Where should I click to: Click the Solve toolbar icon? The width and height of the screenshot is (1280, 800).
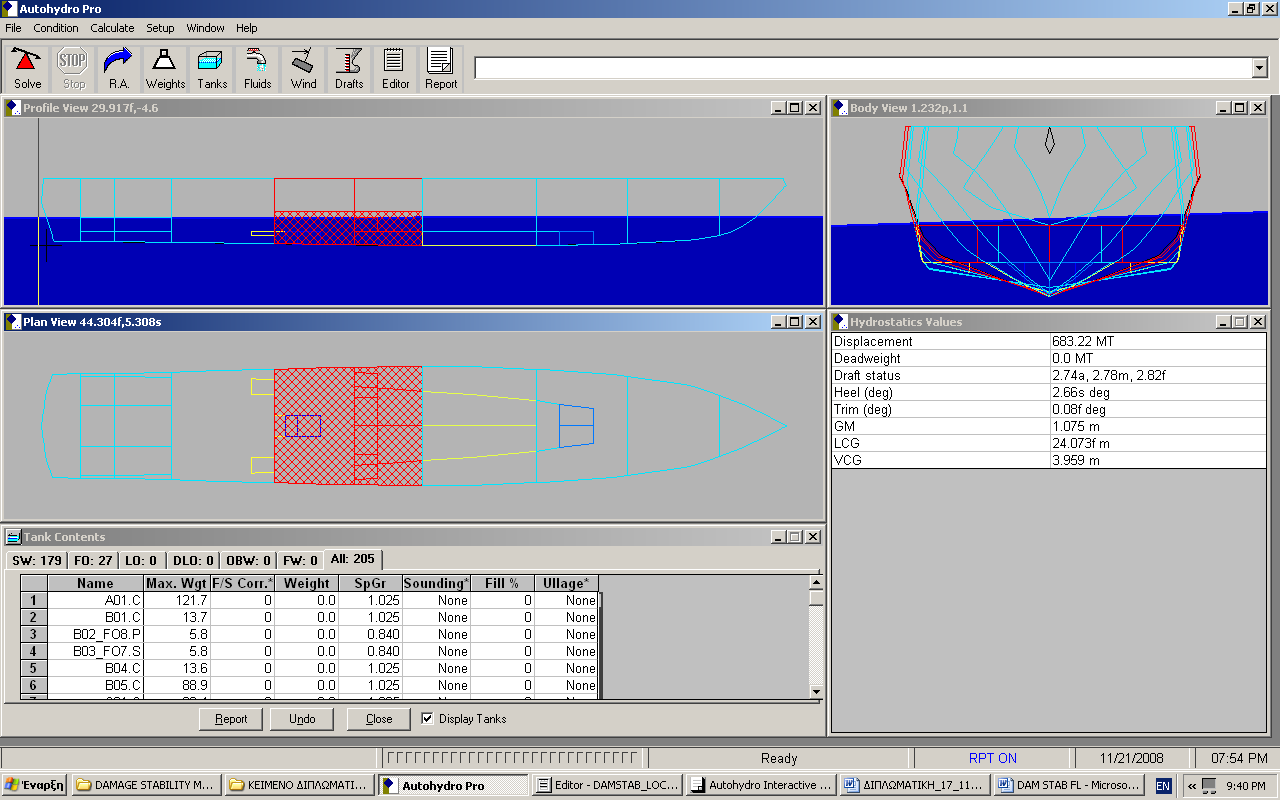coord(28,68)
